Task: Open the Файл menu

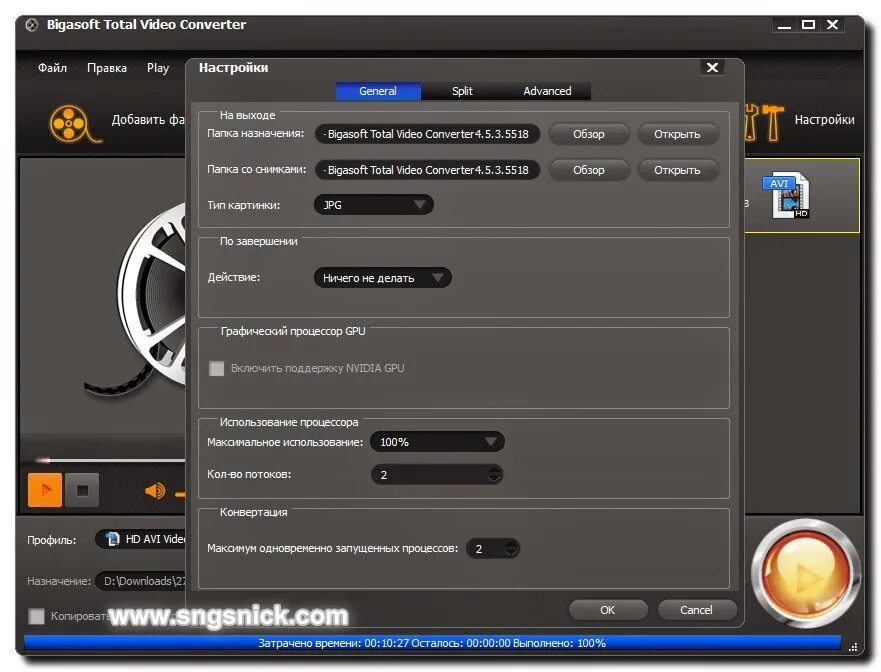Action: 52,68
